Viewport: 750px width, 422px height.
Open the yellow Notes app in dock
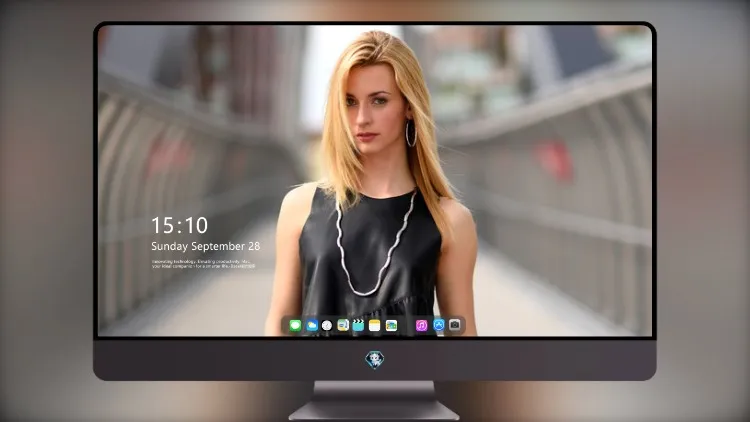(375, 325)
